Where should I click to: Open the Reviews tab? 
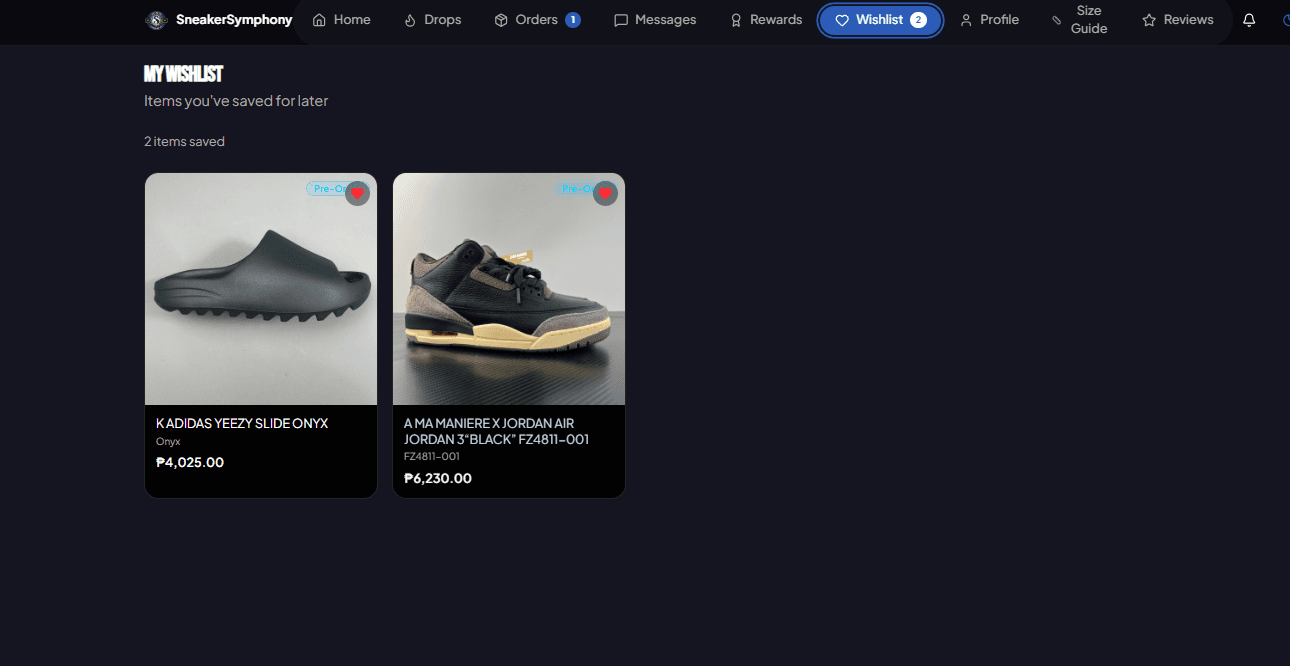[1177, 20]
